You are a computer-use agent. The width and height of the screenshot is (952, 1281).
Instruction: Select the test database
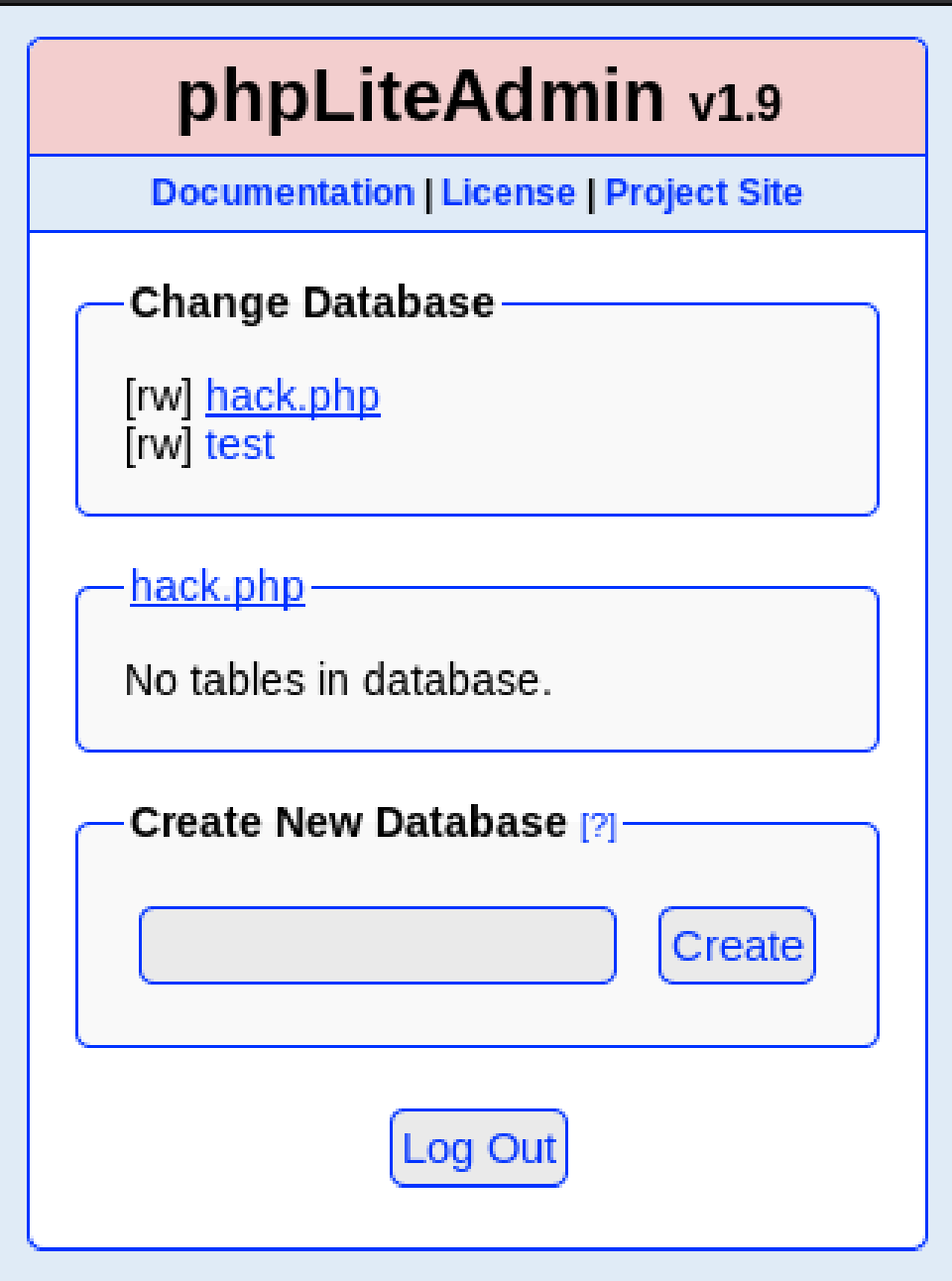coord(239,444)
